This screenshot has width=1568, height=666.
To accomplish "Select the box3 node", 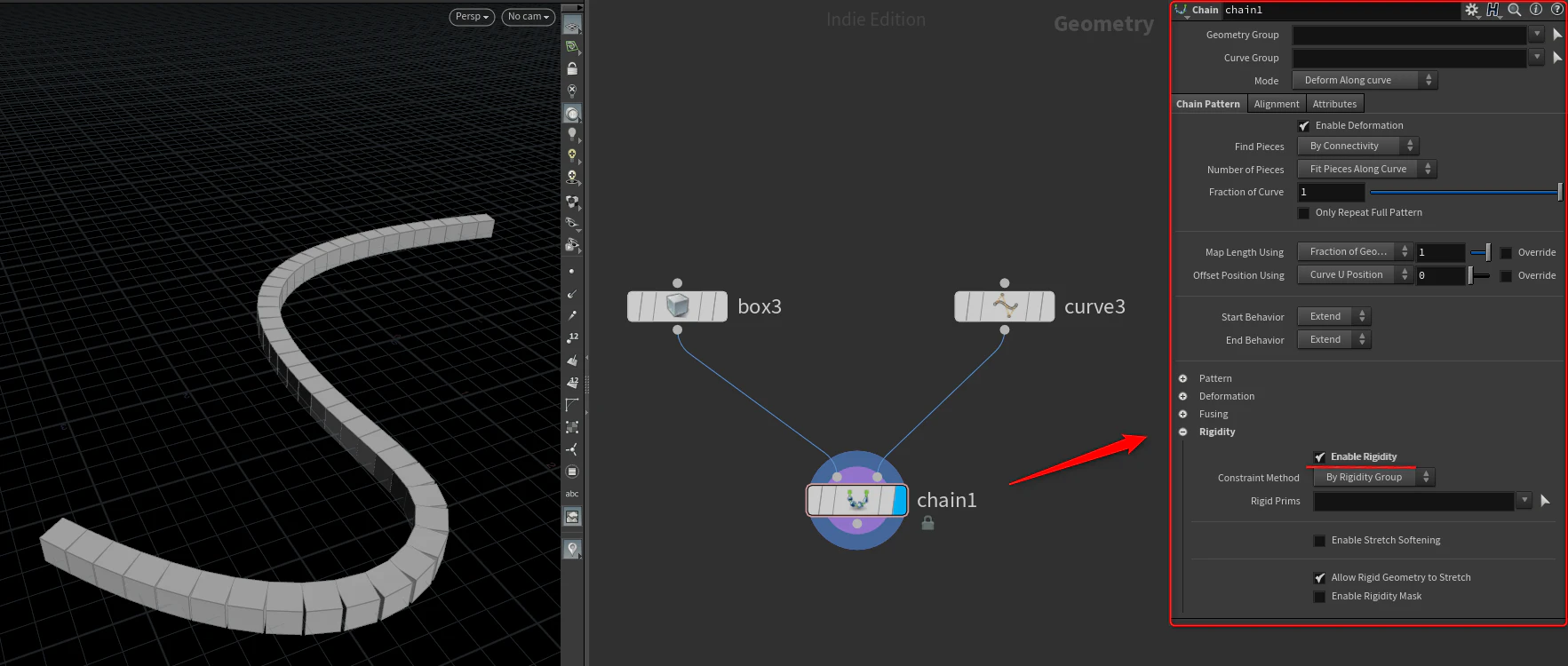I will tap(677, 306).
